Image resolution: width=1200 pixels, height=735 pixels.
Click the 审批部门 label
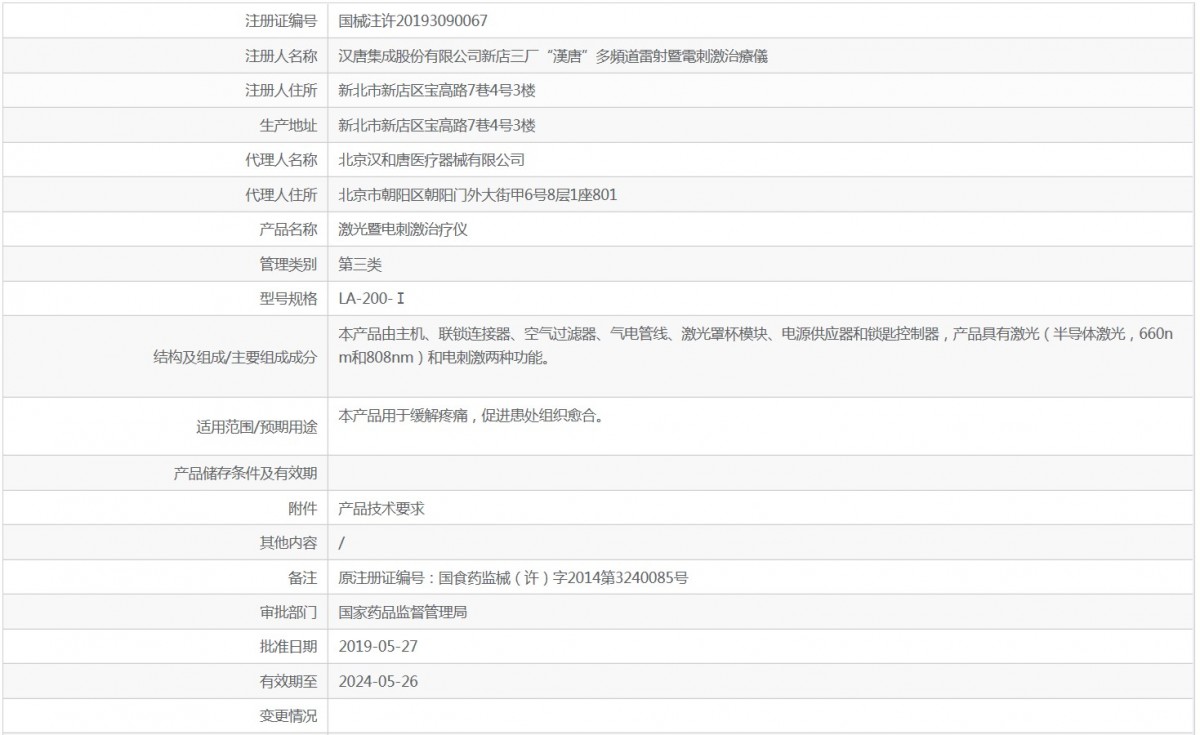click(x=288, y=612)
